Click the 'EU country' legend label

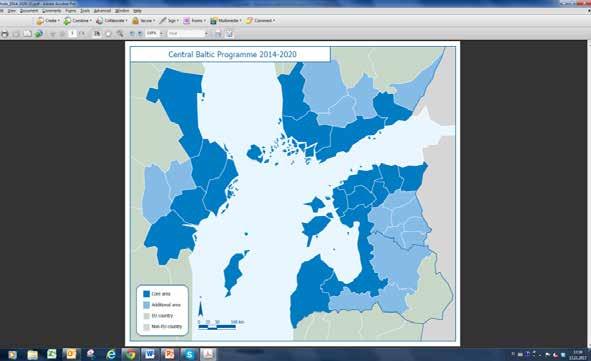[162, 315]
